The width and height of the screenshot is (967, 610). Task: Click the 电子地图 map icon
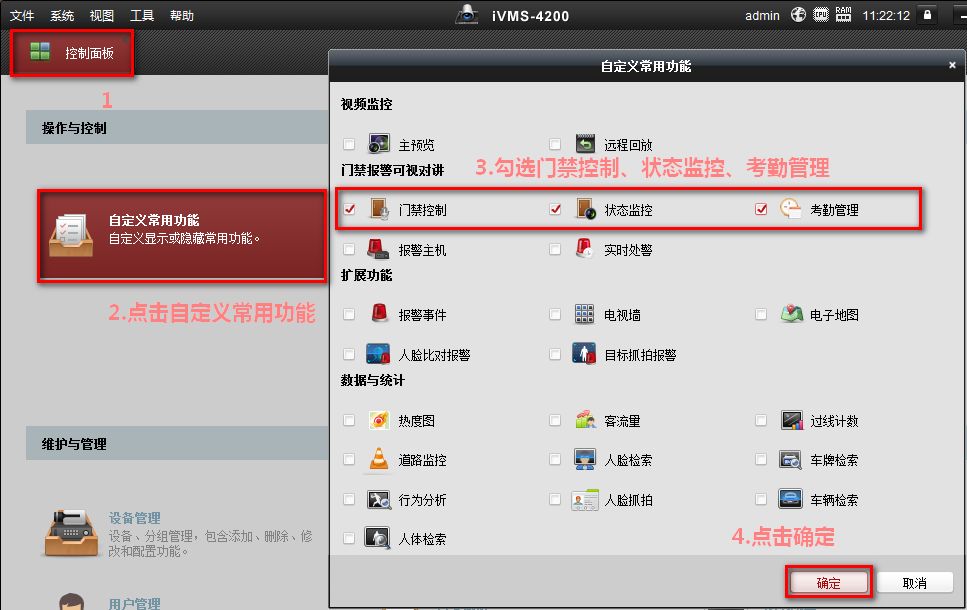click(792, 314)
